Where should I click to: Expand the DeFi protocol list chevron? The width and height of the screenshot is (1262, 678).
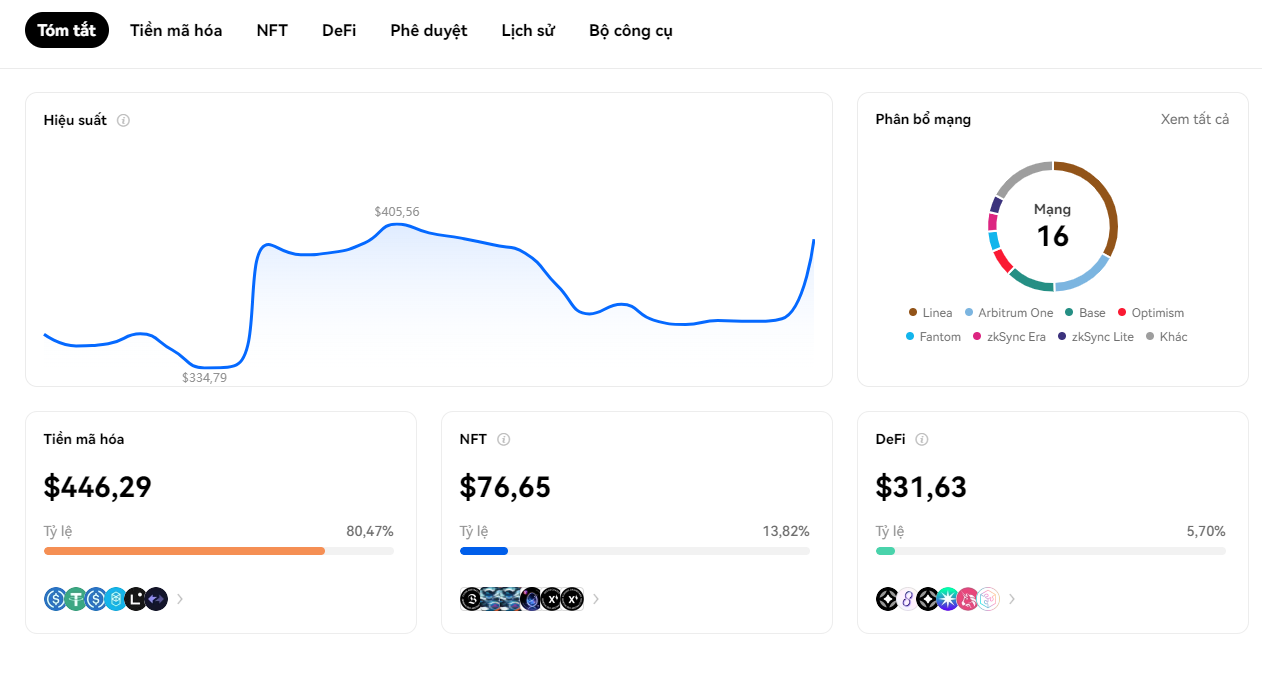click(x=1012, y=599)
